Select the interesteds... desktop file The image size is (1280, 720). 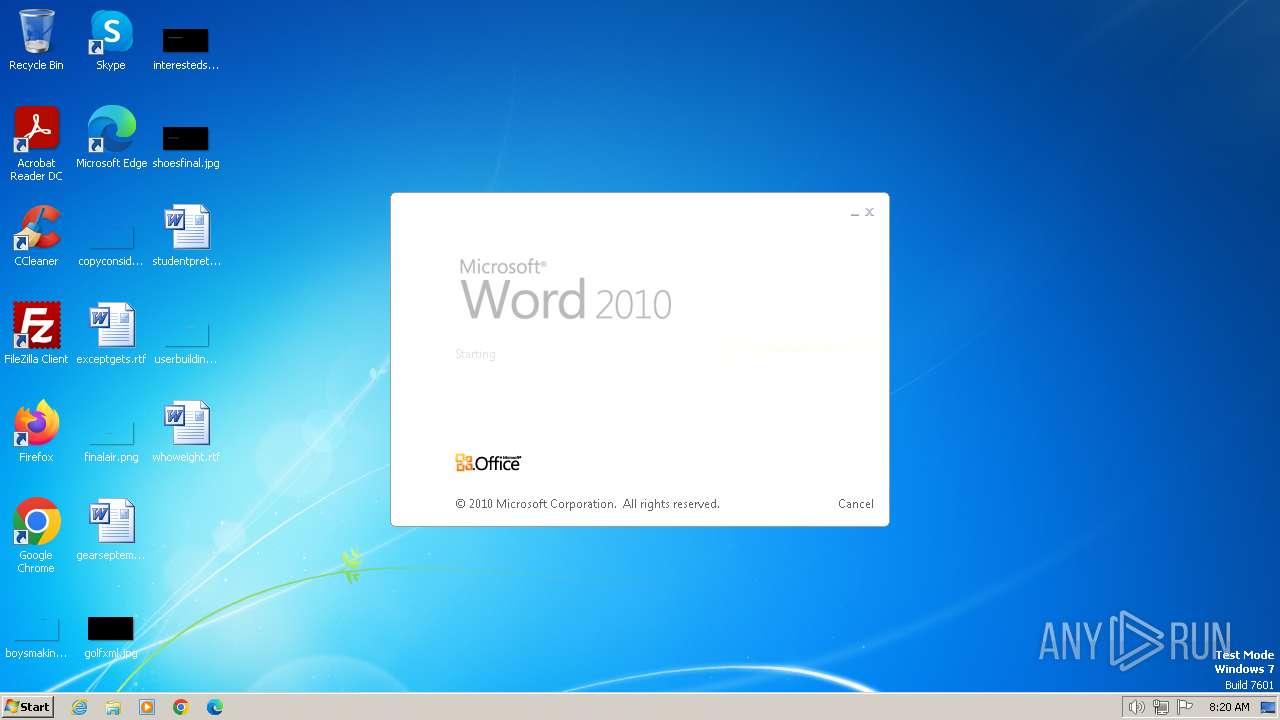186,48
